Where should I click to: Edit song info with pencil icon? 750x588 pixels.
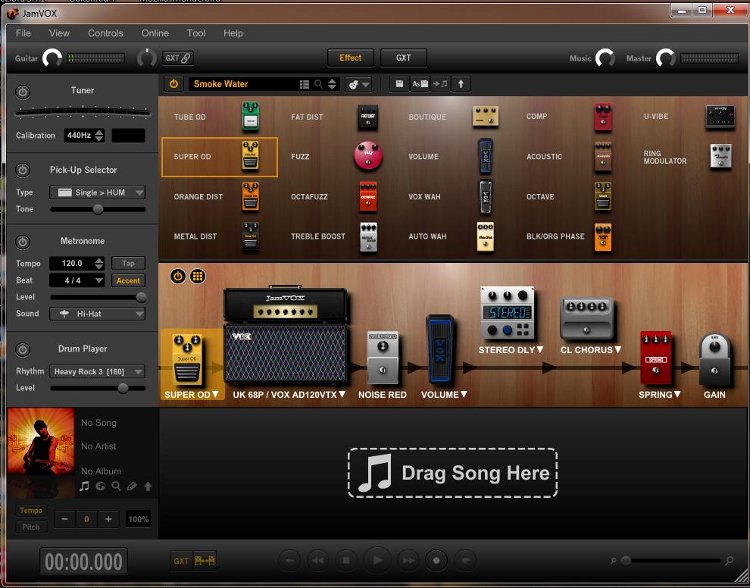point(132,486)
